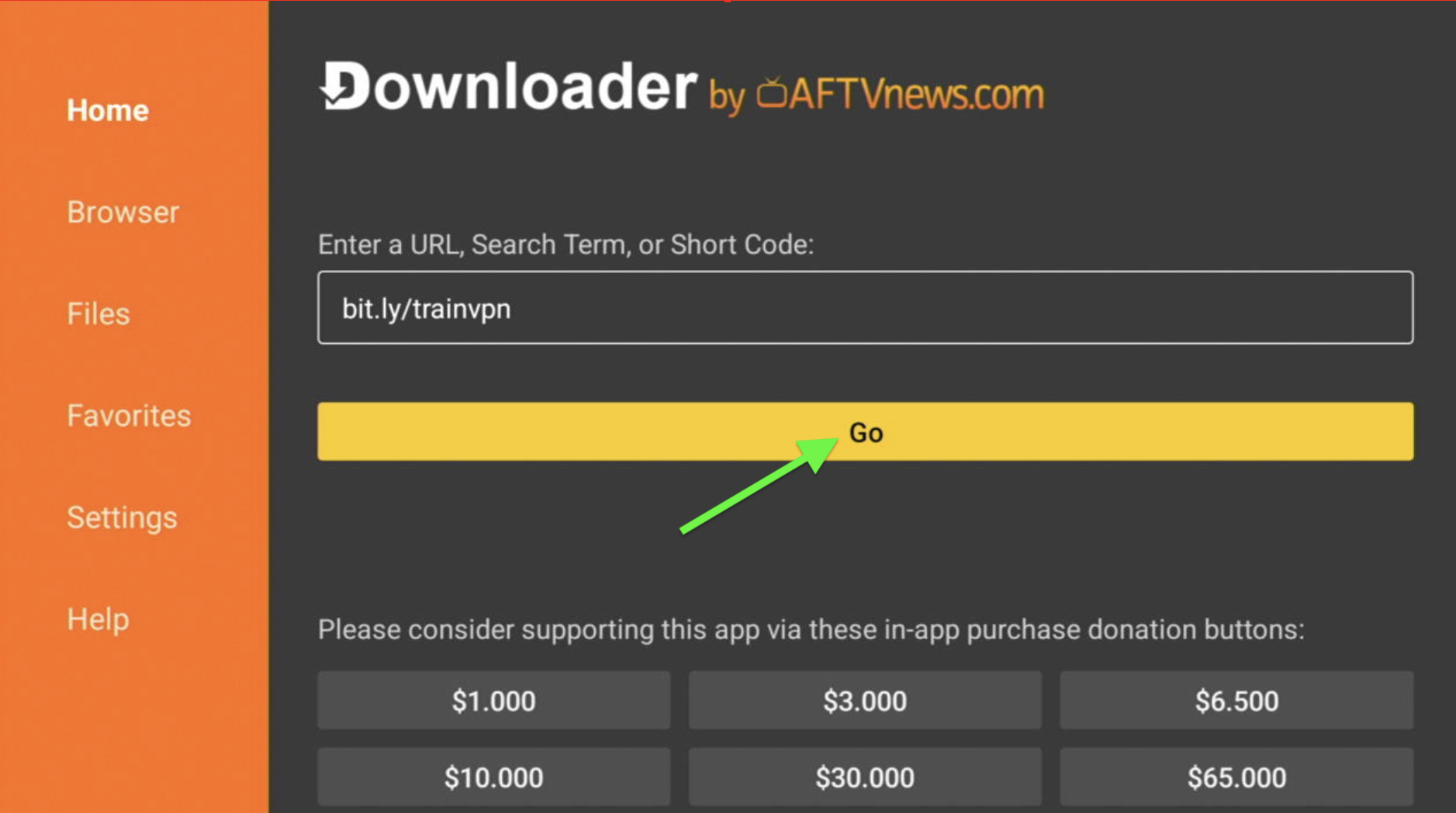Click the donation support message text
The height and width of the screenshot is (813, 1456).
tap(811, 629)
